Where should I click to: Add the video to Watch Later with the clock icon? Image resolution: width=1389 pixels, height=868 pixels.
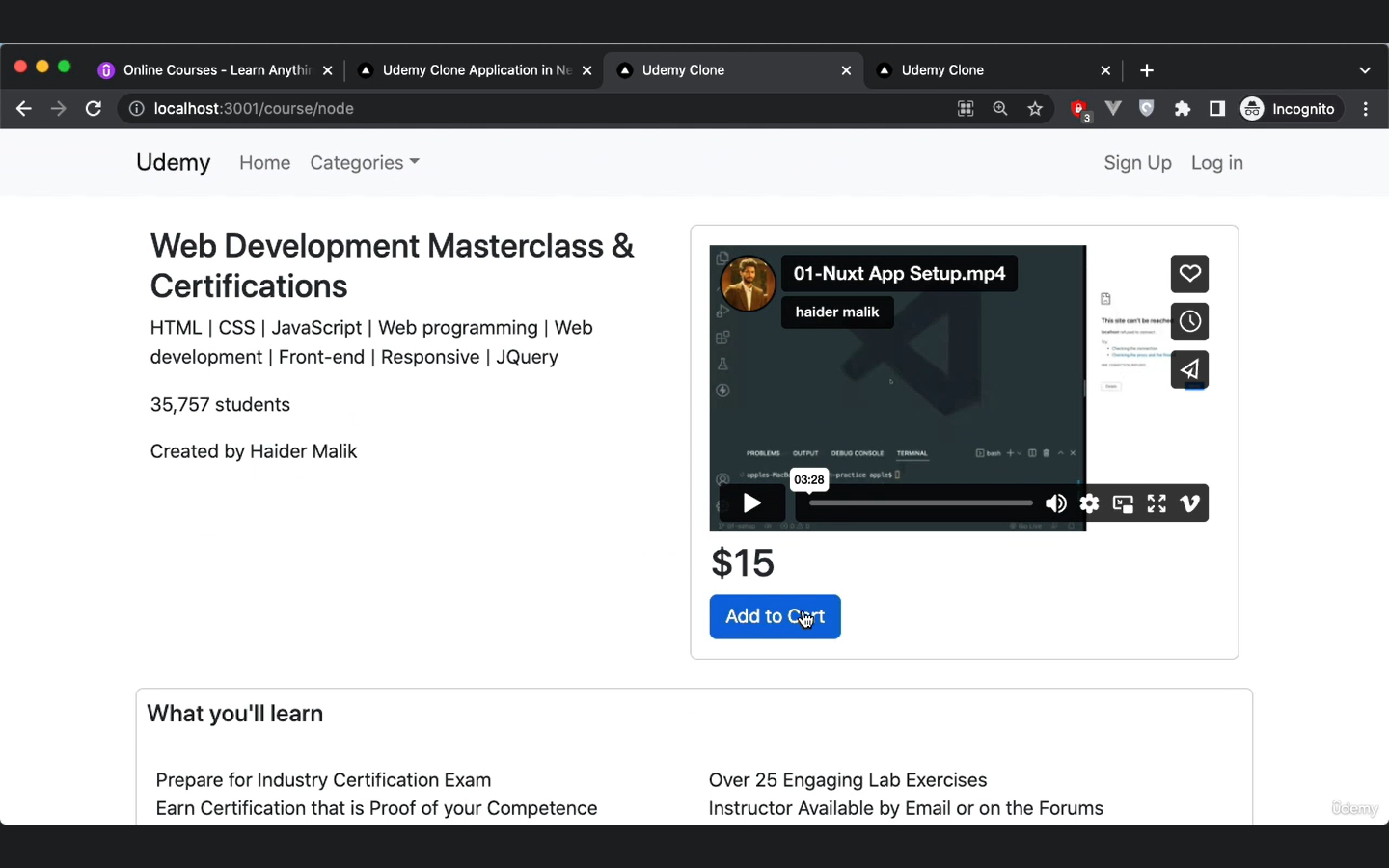coord(1189,321)
